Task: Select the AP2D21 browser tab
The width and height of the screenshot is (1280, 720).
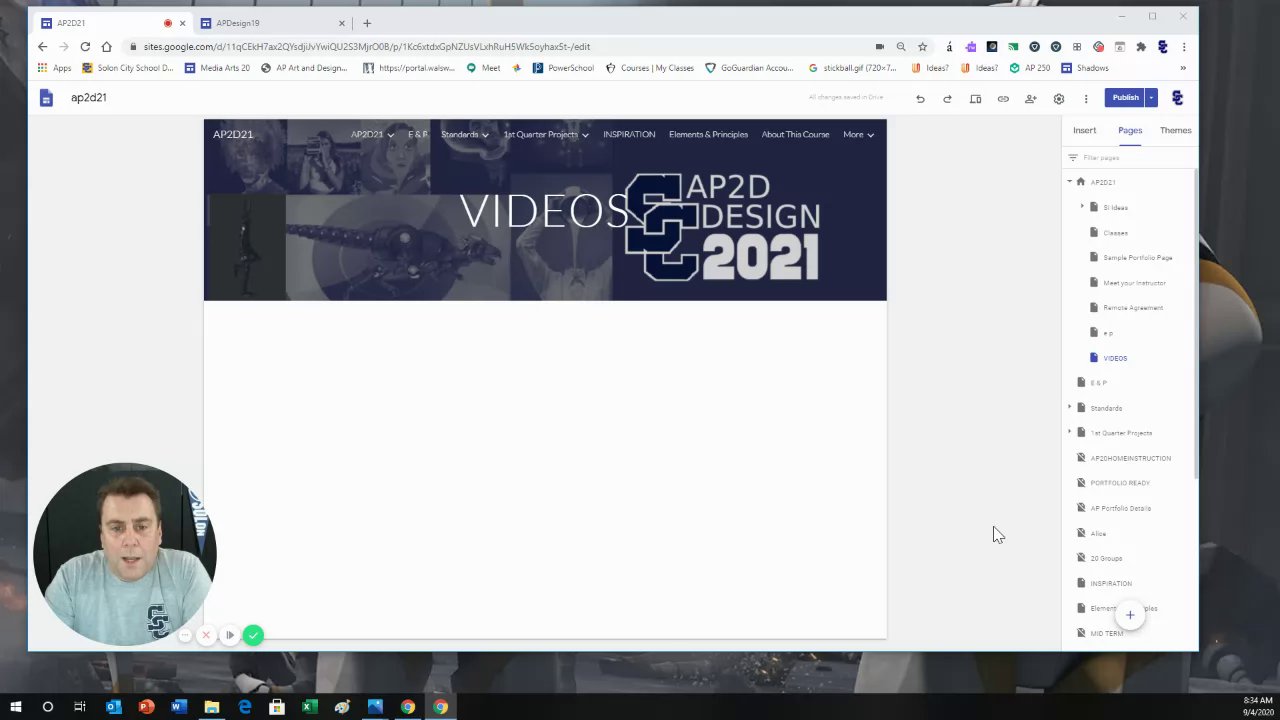Action: [110, 23]
